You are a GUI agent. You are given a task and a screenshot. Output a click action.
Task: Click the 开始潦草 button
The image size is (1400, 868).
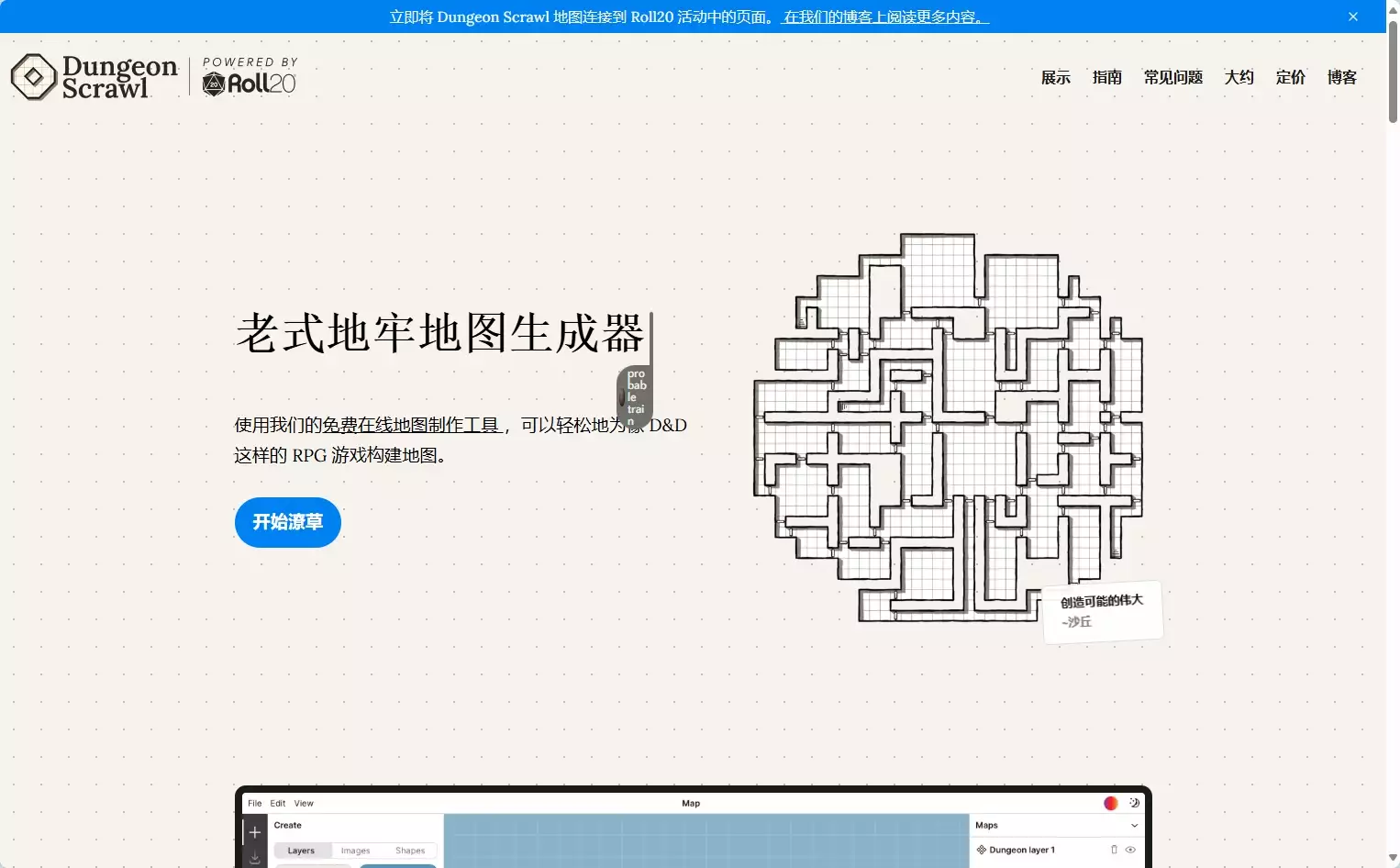point(288,522)
